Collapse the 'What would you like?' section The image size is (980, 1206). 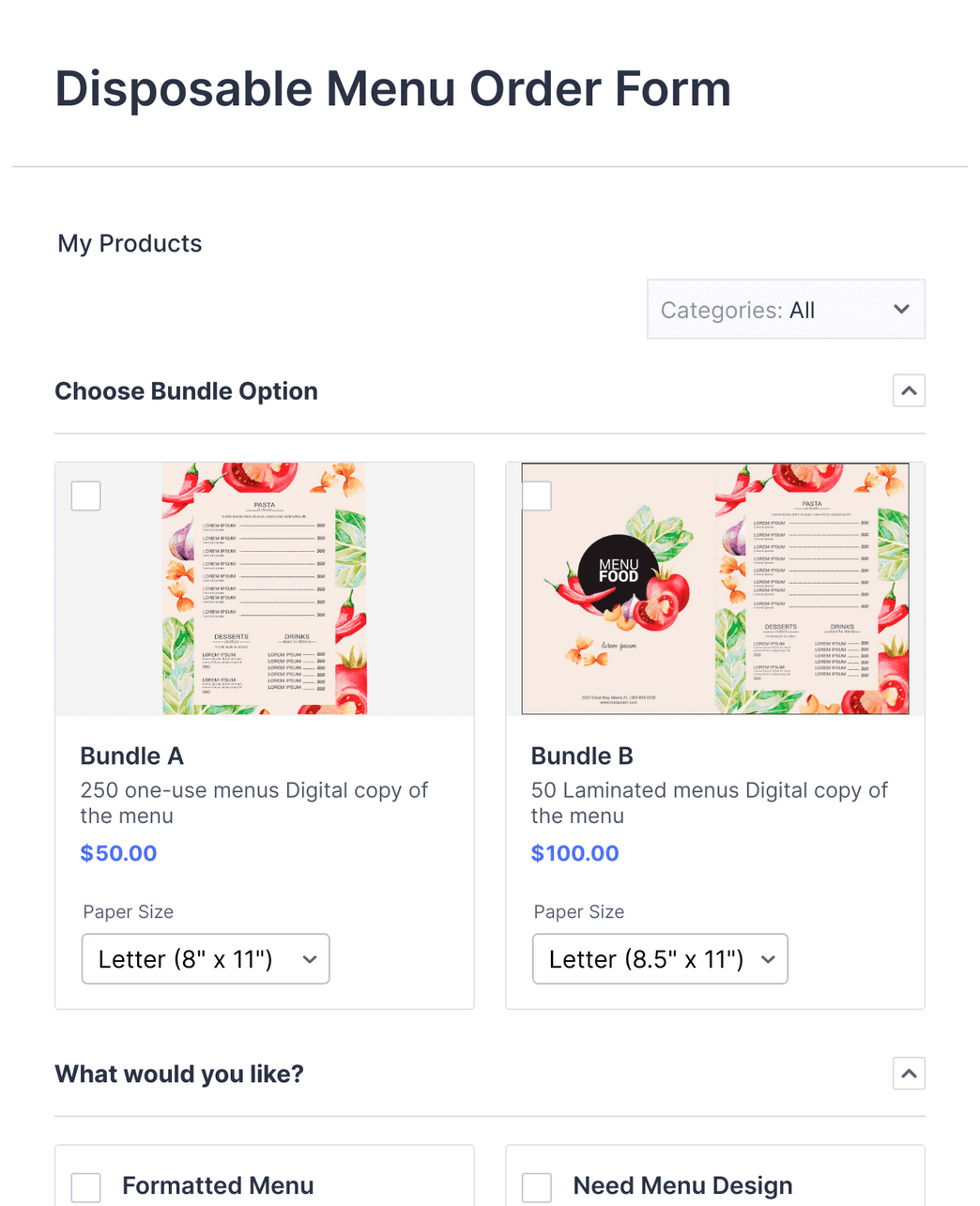(x=908, y=1073)
